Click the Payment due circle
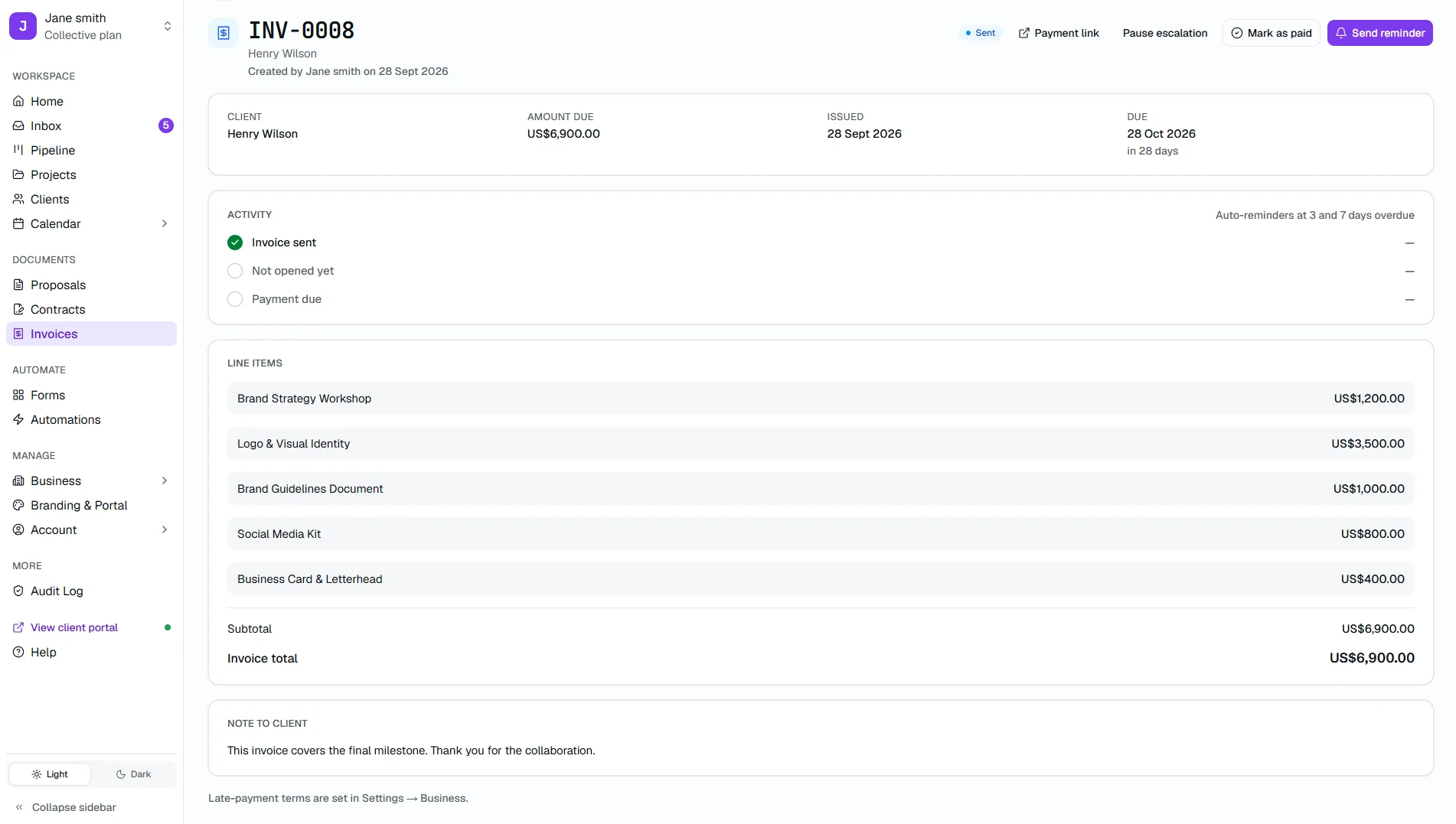The width and height of the screenshot is (1456, 824). click(235, 299)
